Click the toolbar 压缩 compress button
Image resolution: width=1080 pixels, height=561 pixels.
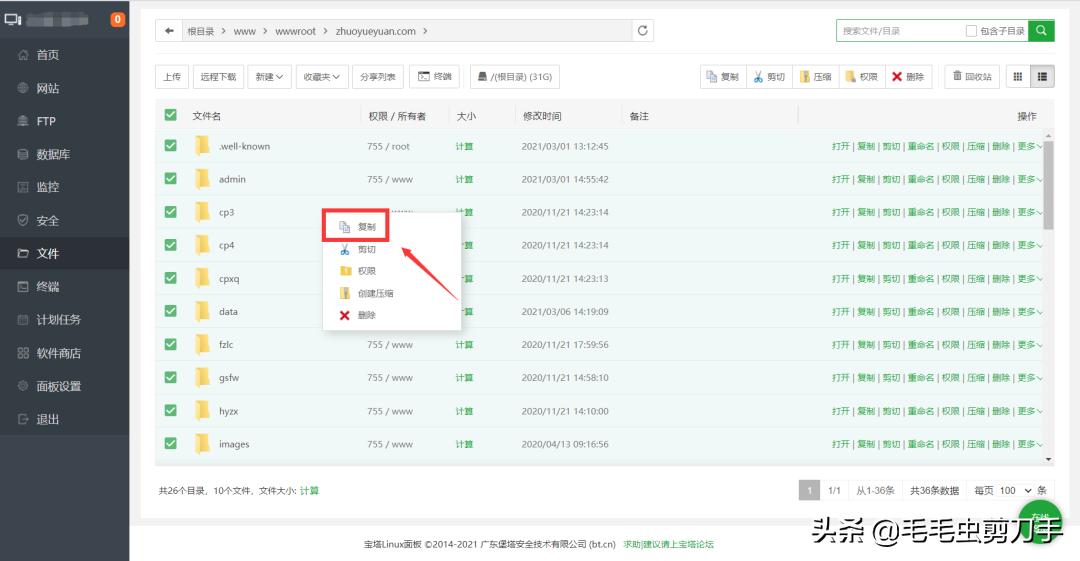(816, 76)
